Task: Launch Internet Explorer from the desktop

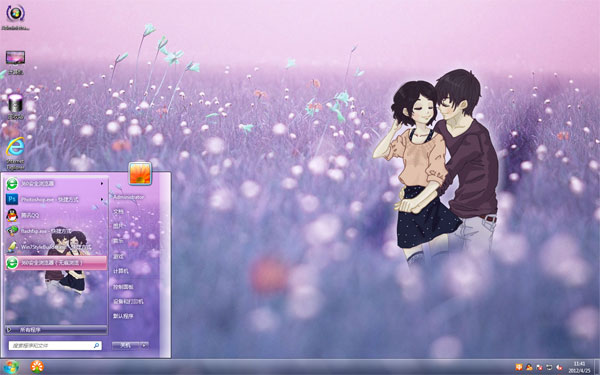Action: tap(15, 153)
